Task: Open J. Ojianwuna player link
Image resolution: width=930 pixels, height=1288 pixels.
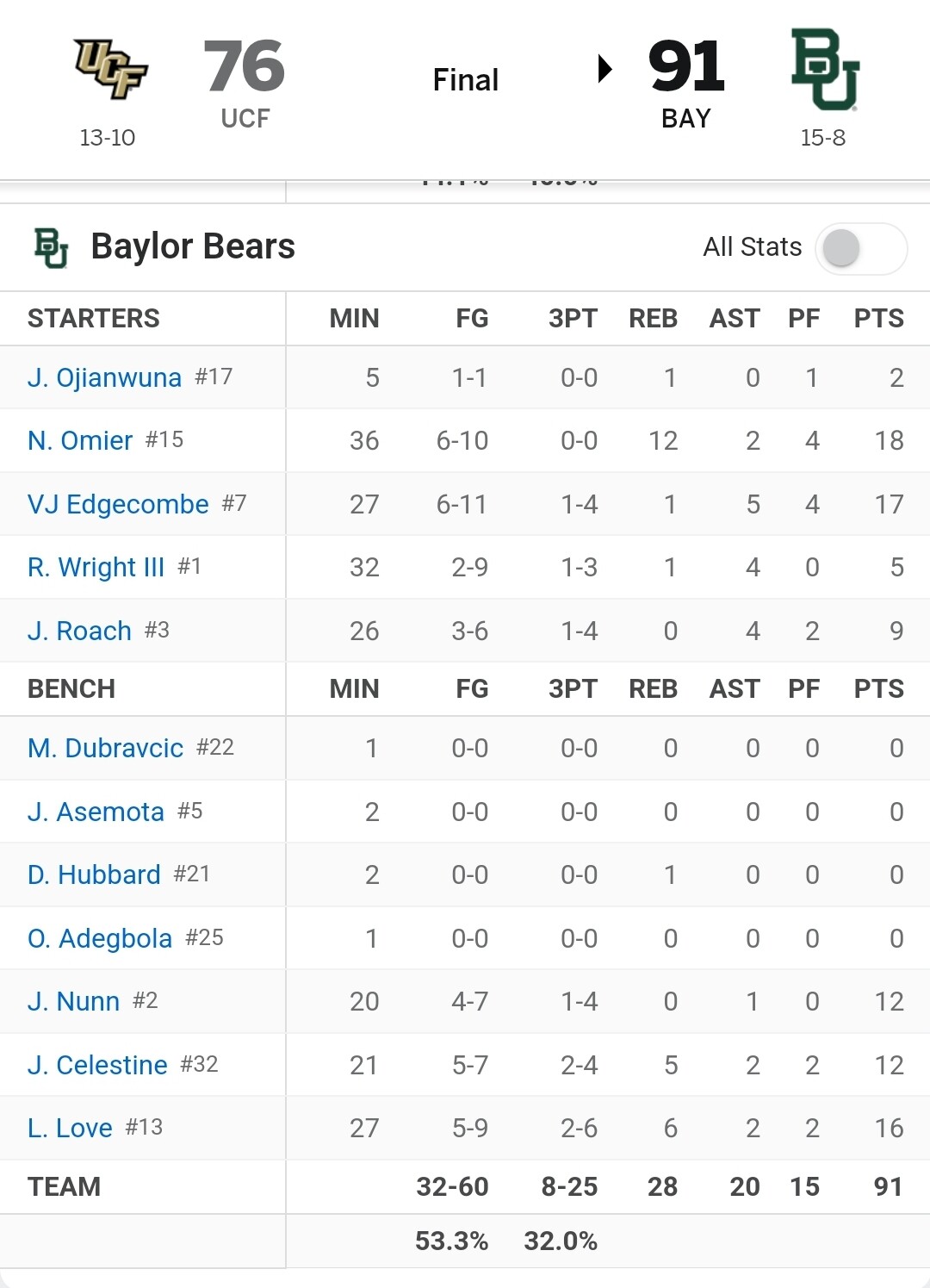Action: coord(104,377)
